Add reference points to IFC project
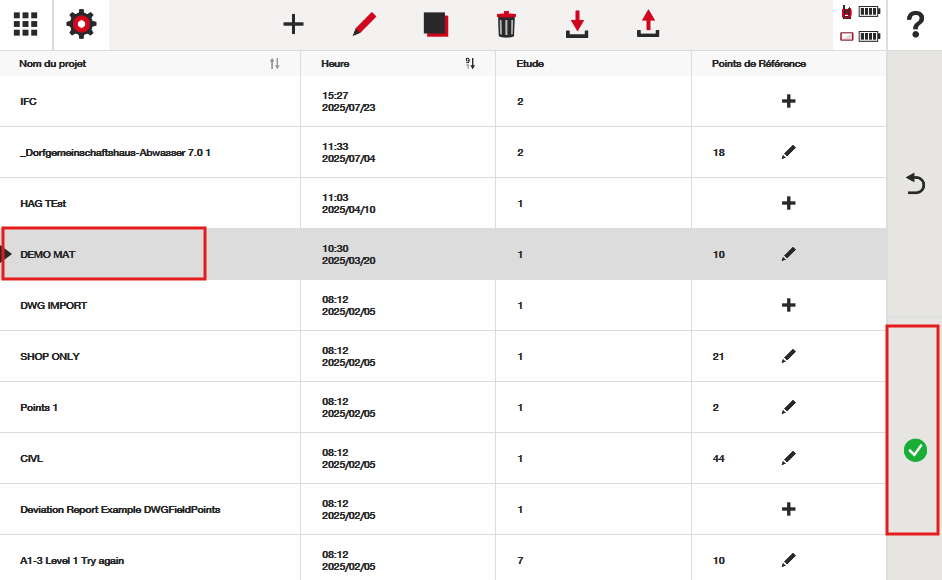This screenshot has height=580, width=942. coord(788,101)
